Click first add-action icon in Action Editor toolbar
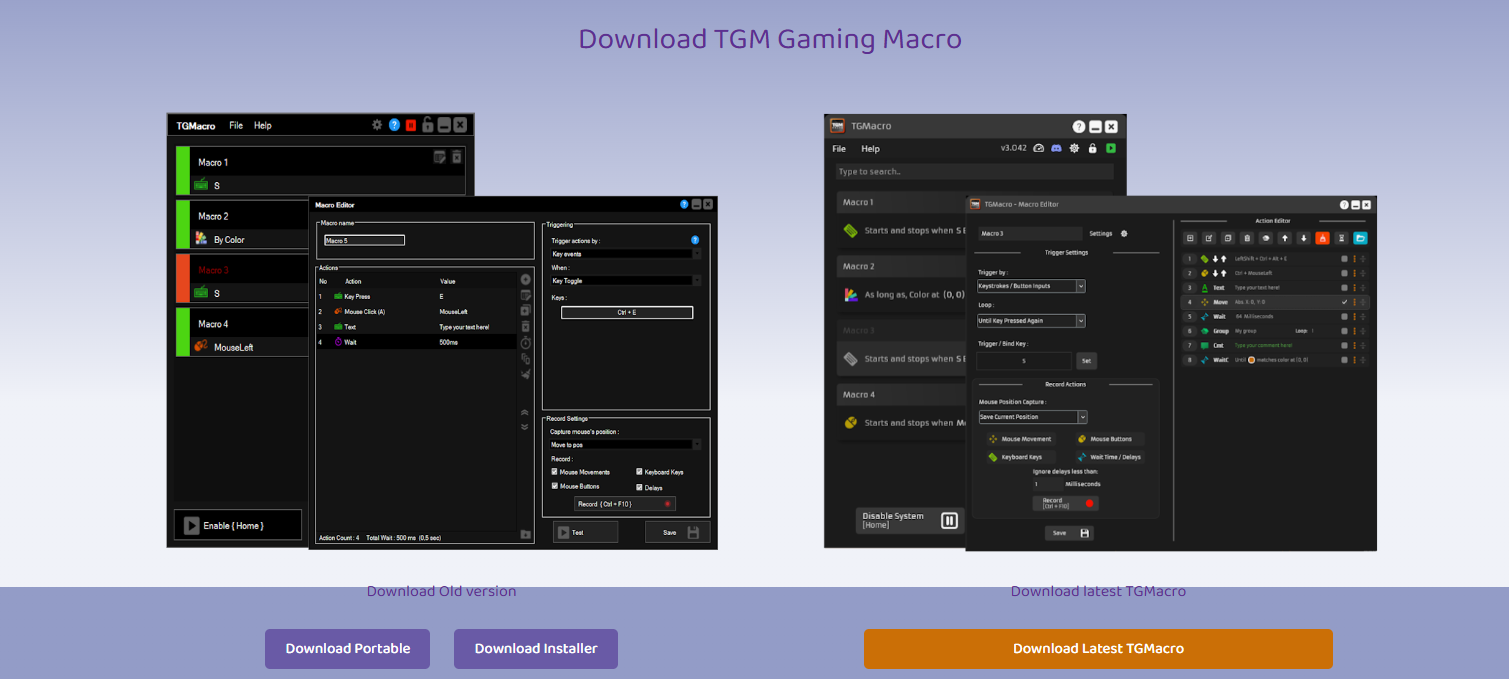The image size is (1509, 679). [1190, 238]
